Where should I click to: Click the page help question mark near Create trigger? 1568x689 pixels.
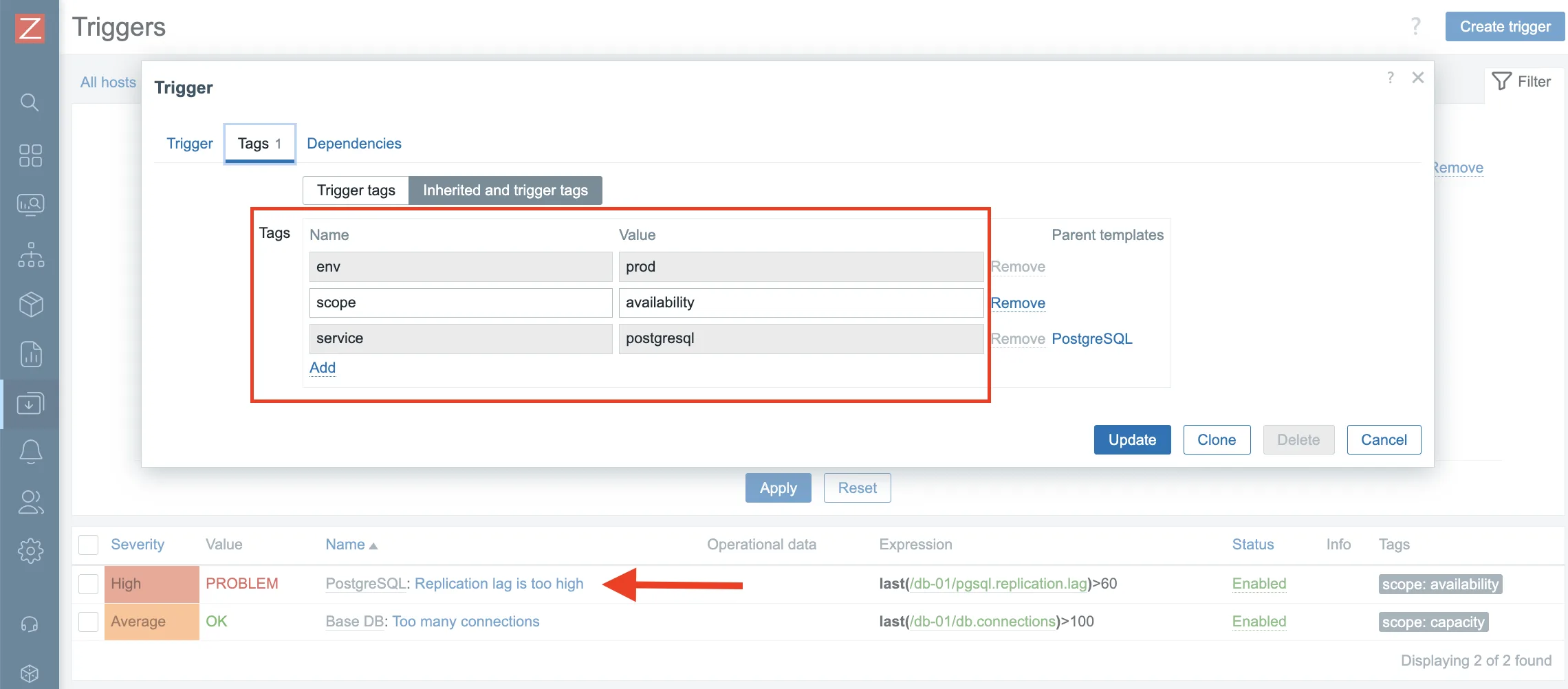(x=1415, y=27)
